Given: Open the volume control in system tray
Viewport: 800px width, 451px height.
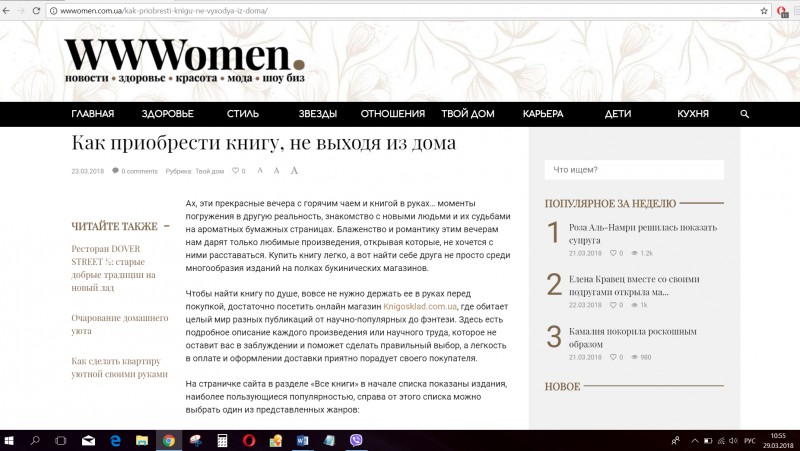Looking at the screenshot, I should 733,441.
